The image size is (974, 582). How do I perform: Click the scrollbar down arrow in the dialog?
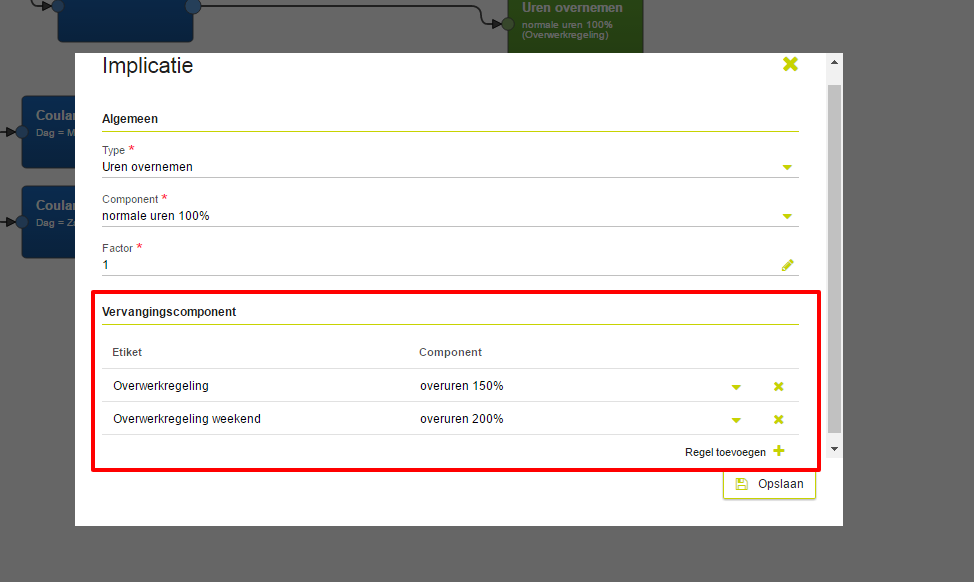click(x=834, y=449)
